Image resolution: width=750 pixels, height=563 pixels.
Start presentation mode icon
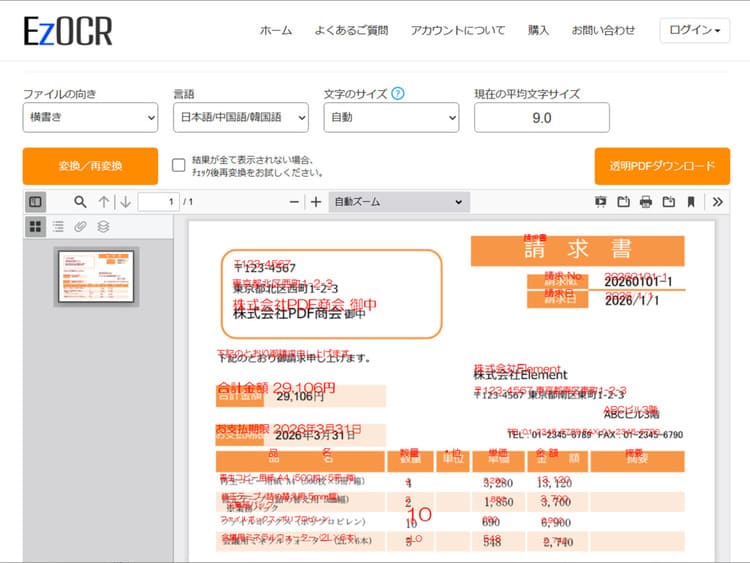[601, 202]
